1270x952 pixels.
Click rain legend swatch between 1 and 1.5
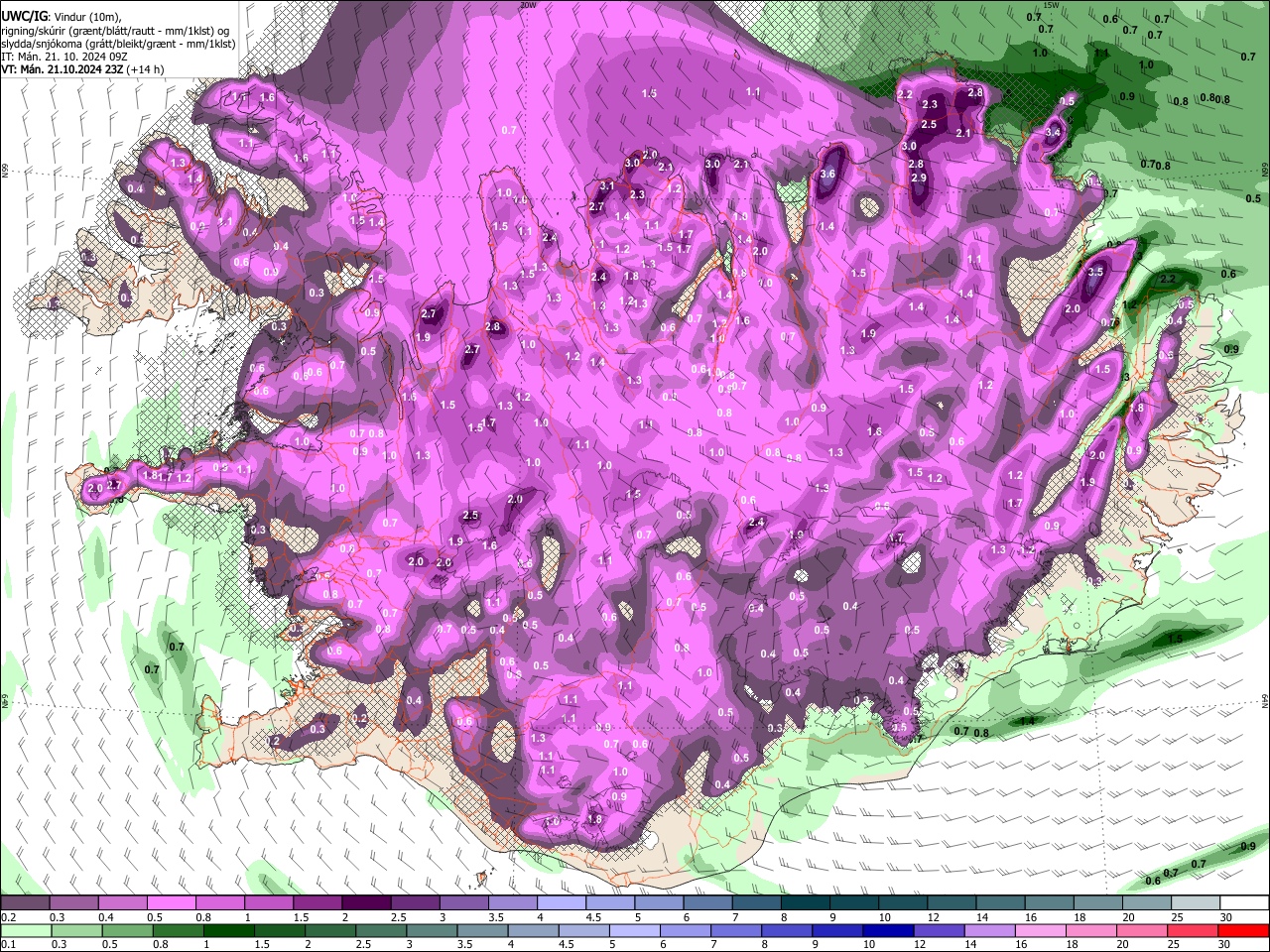click(228, 931)
